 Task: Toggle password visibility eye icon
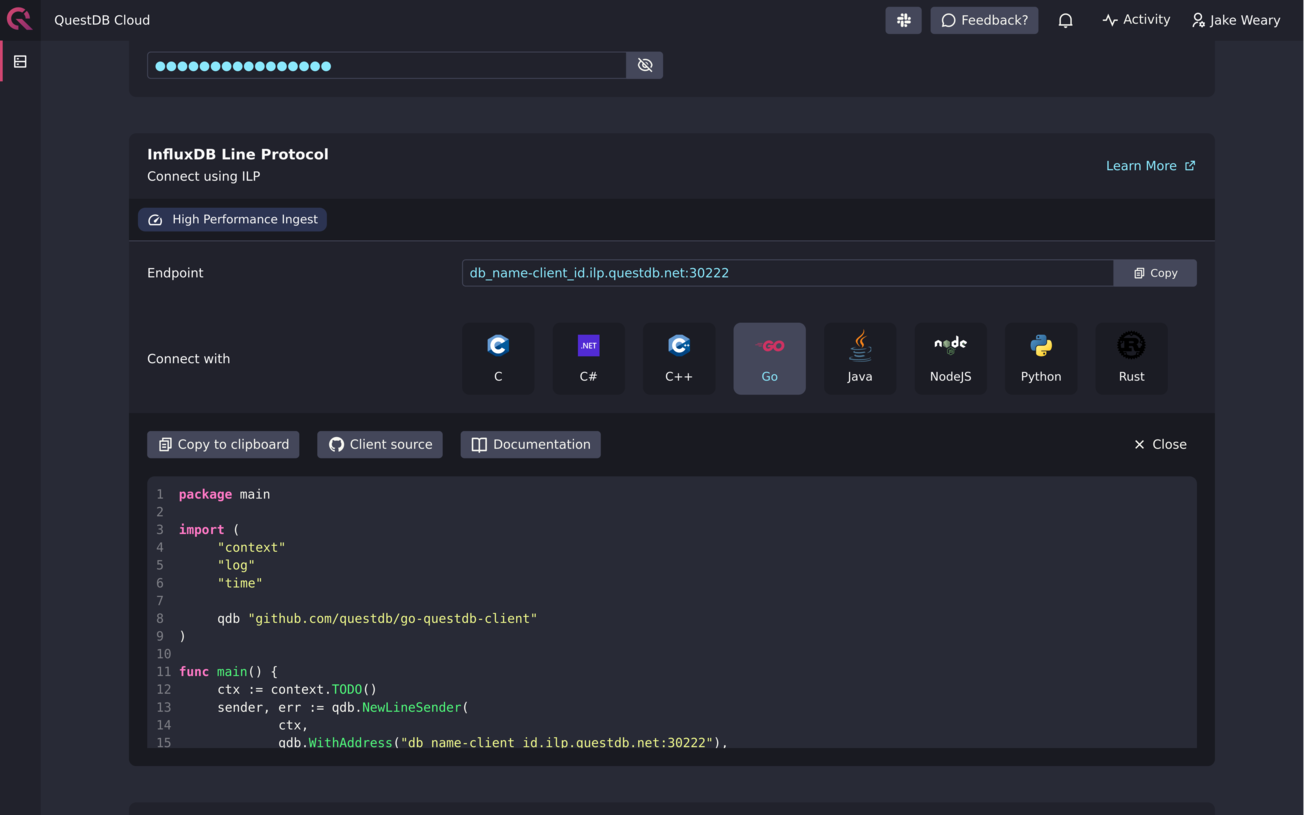pyautogui.click(x=645, y=65)
